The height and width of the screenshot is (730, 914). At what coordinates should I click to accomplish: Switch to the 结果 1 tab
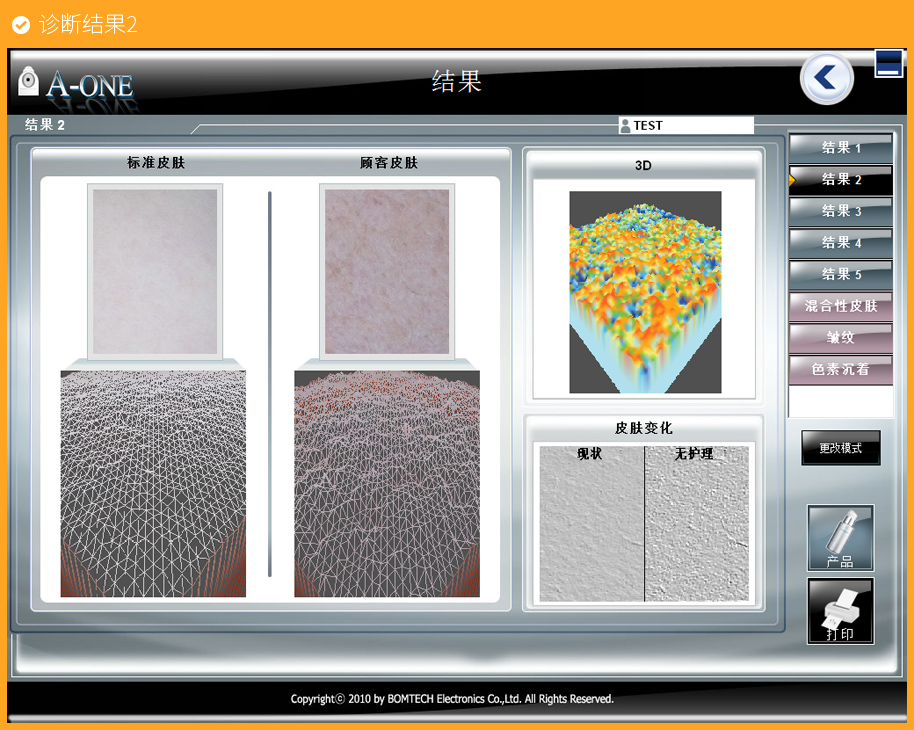pyautogui.click(x=841, y=148)
